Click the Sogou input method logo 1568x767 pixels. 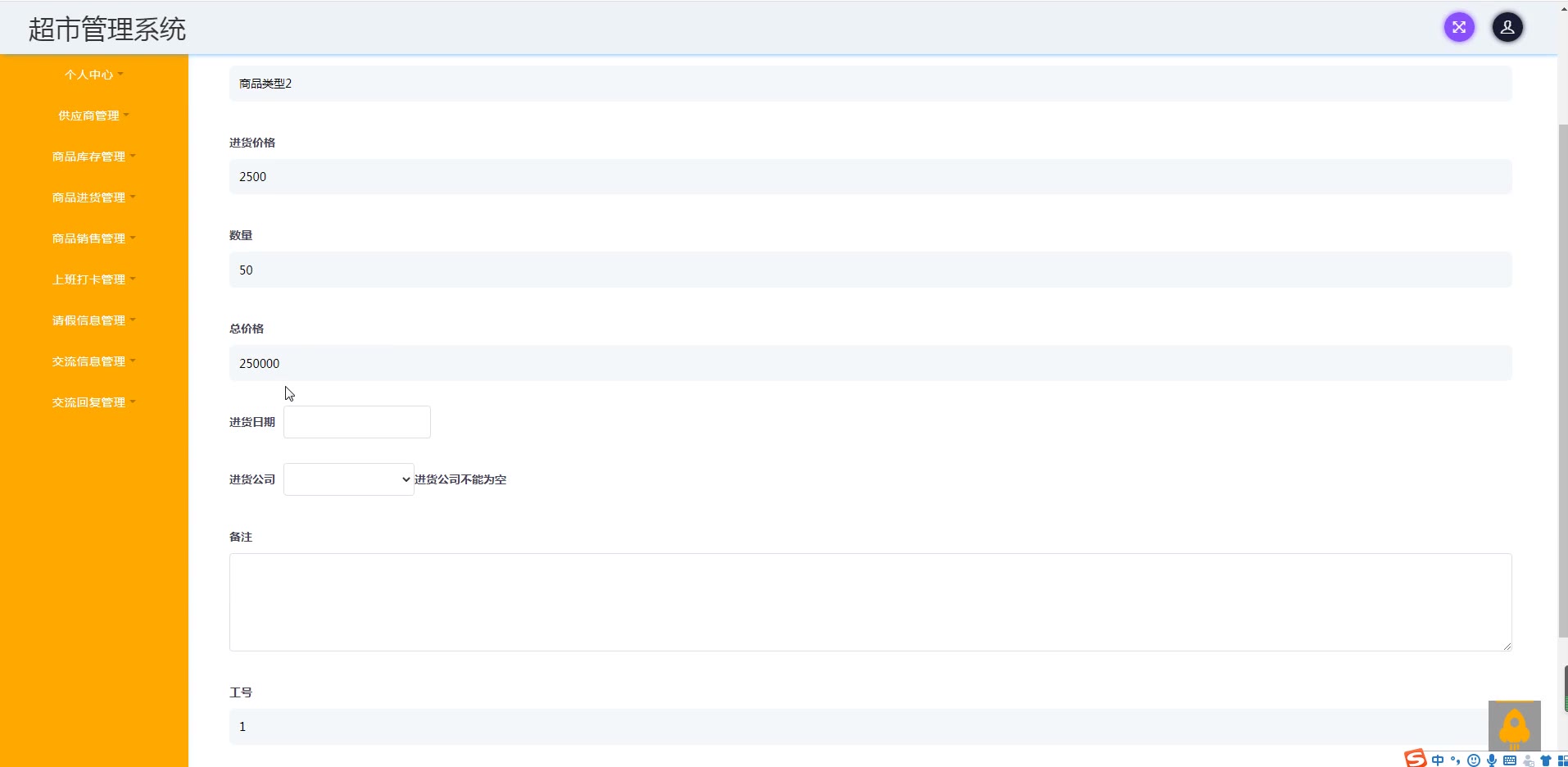1415,760
